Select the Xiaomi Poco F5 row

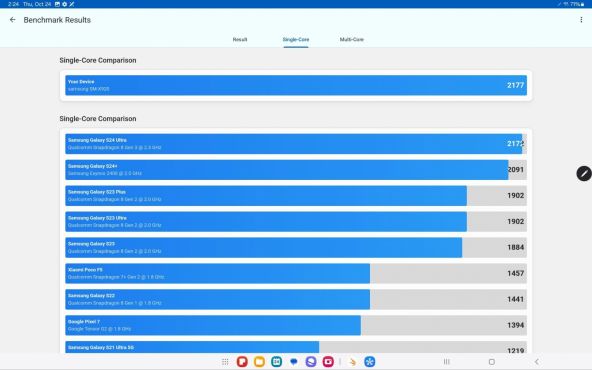click(296, 273)
